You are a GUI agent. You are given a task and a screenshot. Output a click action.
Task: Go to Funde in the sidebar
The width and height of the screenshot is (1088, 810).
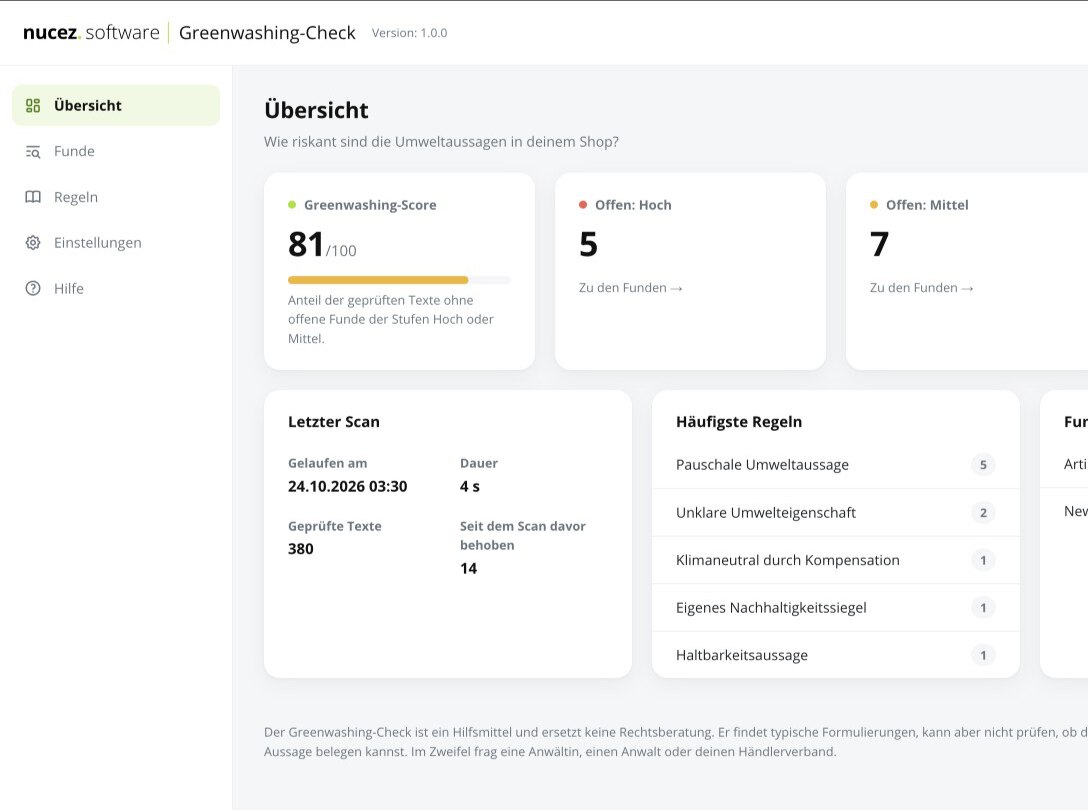tap(116, 151)
